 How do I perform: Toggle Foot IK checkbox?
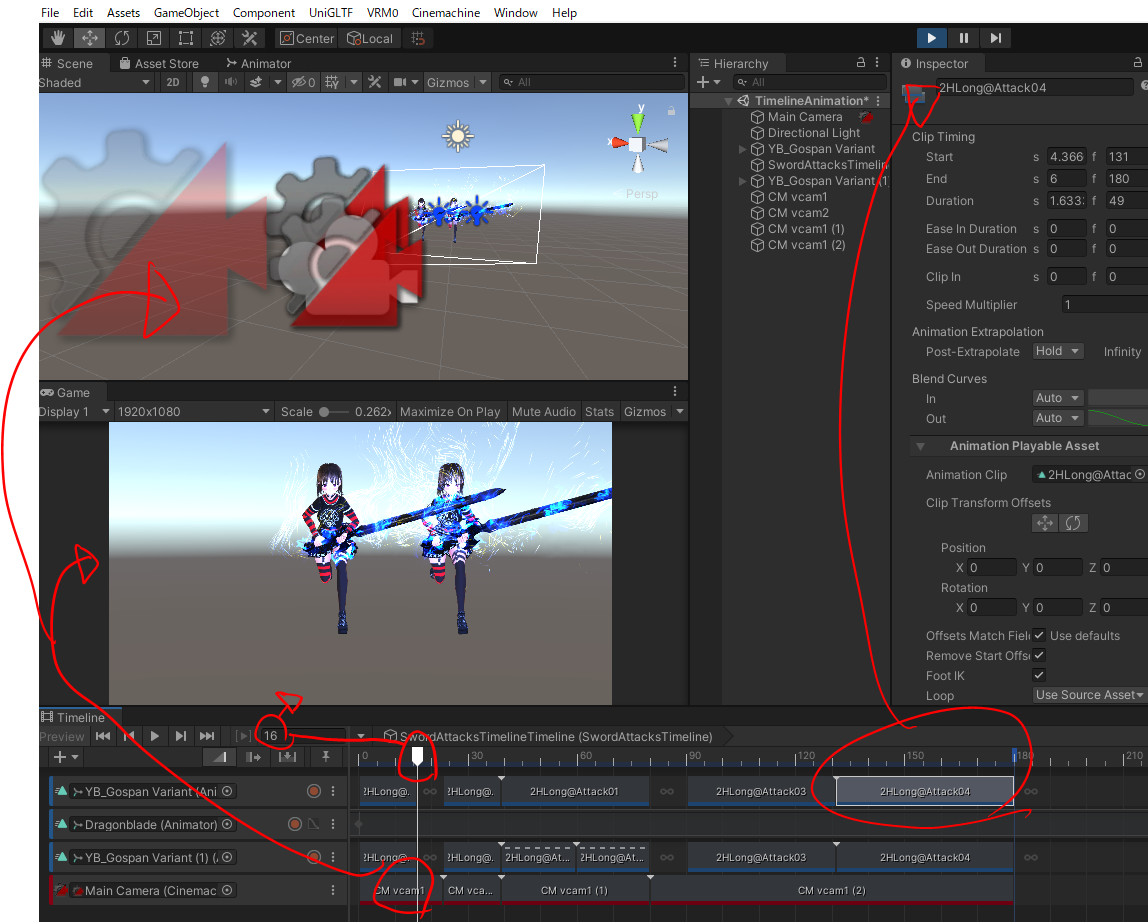(1039, 675)
